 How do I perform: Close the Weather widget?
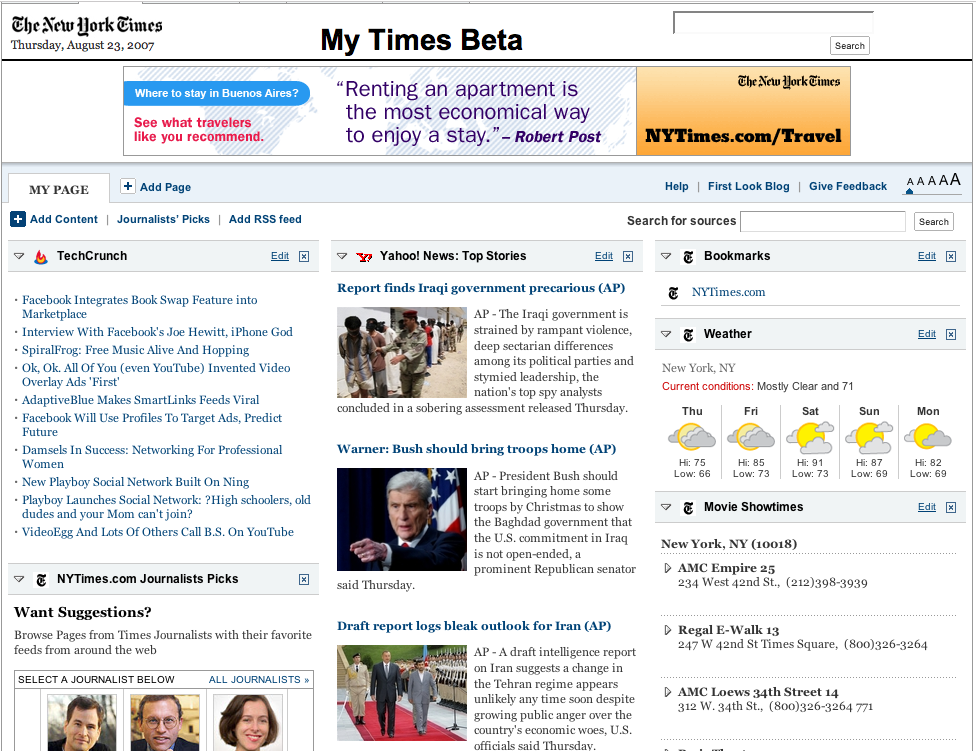click(x=951, y=334)
